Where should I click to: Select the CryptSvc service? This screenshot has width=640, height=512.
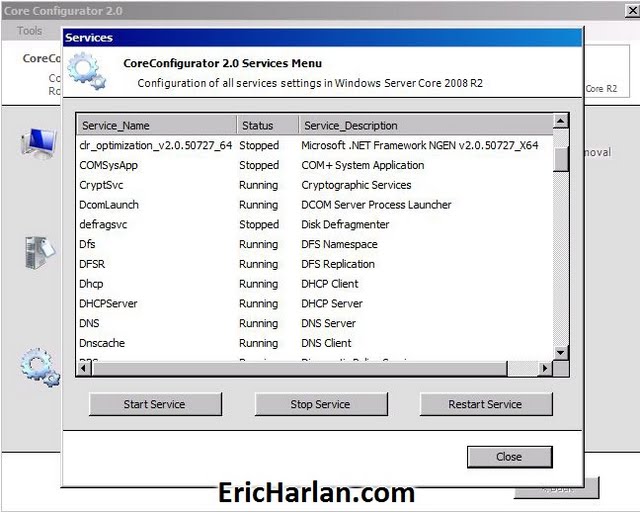(315, 185)
